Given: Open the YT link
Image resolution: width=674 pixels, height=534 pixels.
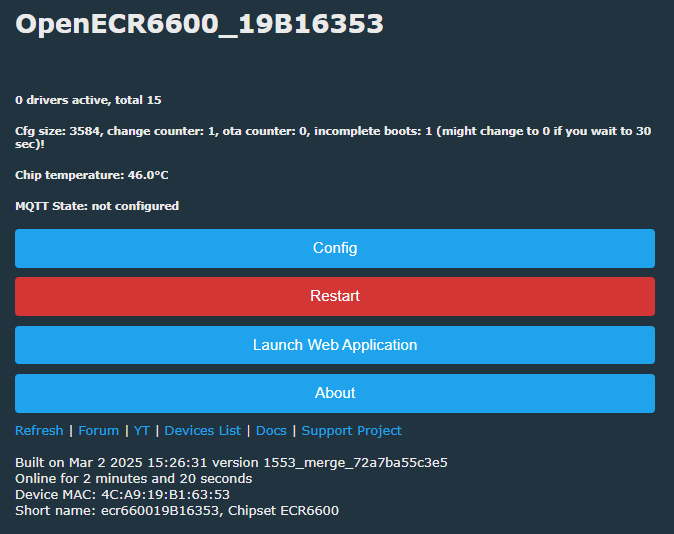Looking at the screenshot, I should pos(141,430).
